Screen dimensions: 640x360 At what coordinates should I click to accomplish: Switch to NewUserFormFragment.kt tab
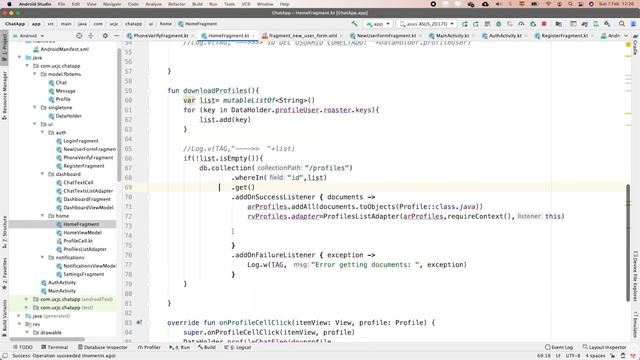tap(386, 36)
